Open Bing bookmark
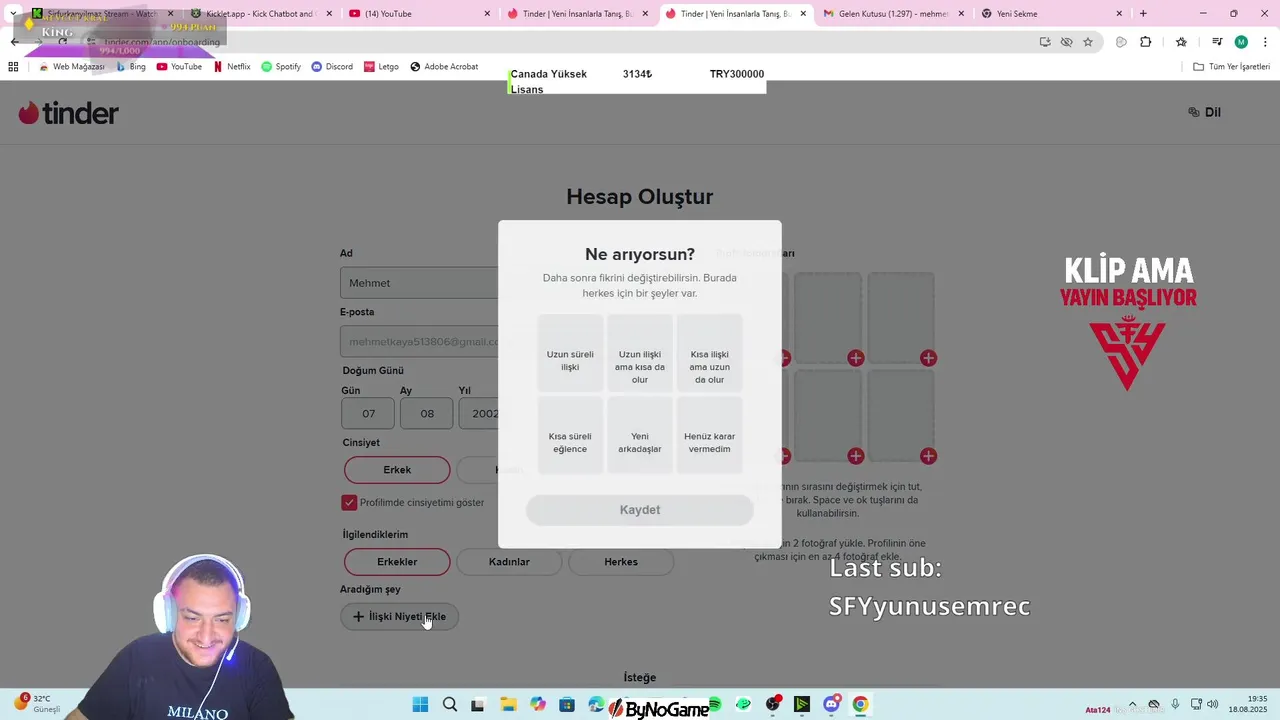The image size is (1280, 720). [130, 67]
